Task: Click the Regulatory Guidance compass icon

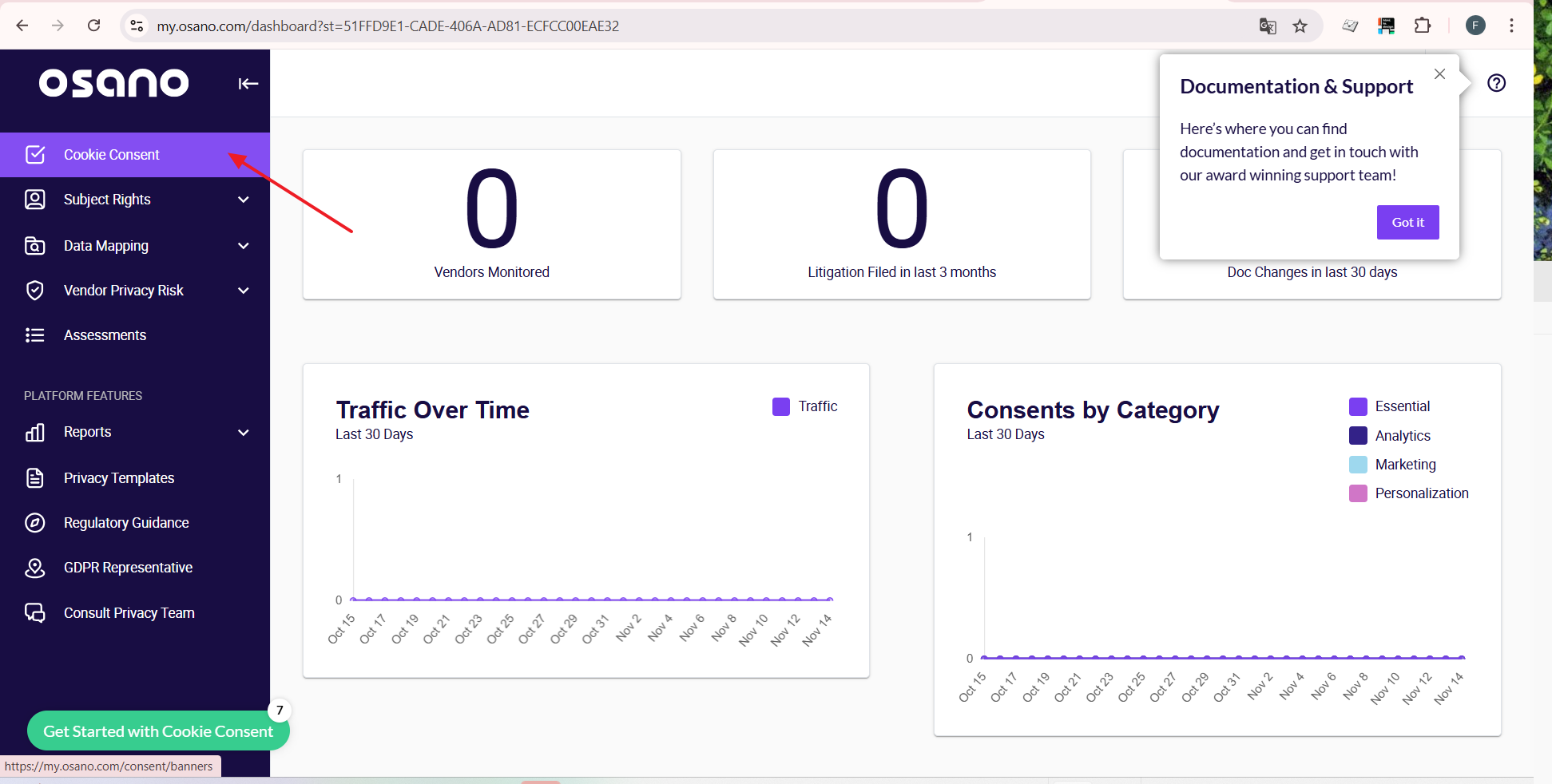Action: point(35,523)
